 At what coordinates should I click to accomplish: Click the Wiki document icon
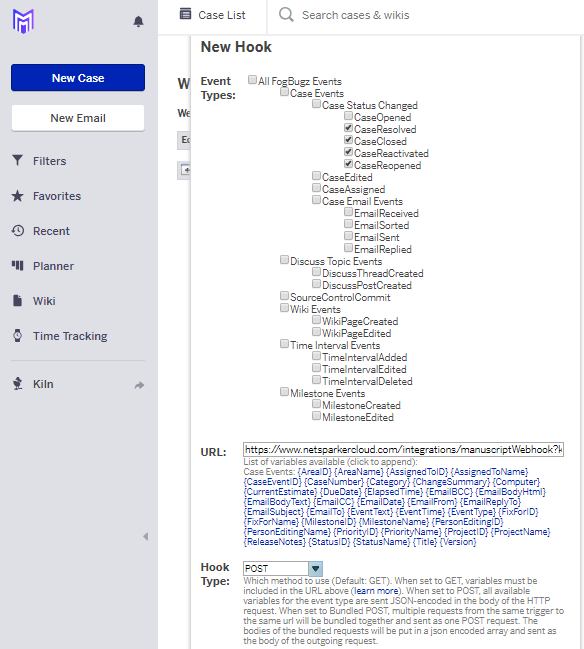pos(17,300)
